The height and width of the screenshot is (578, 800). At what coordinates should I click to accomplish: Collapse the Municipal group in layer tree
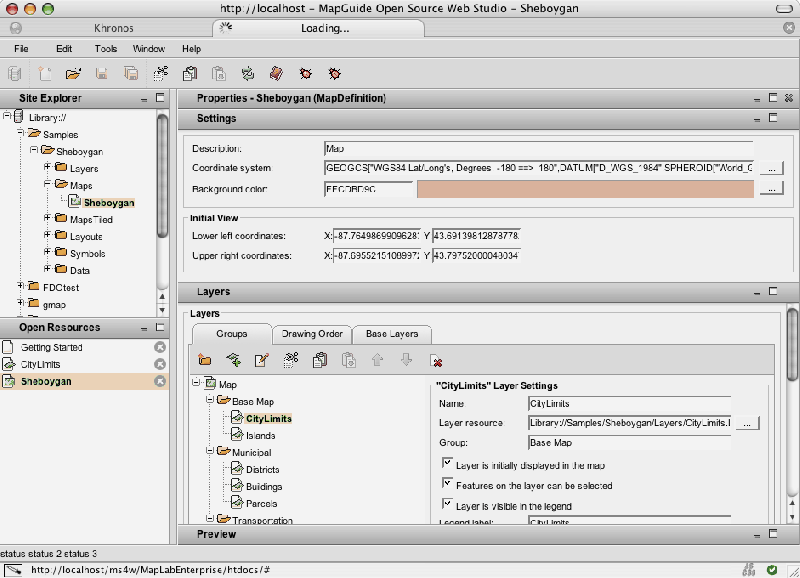208,452
